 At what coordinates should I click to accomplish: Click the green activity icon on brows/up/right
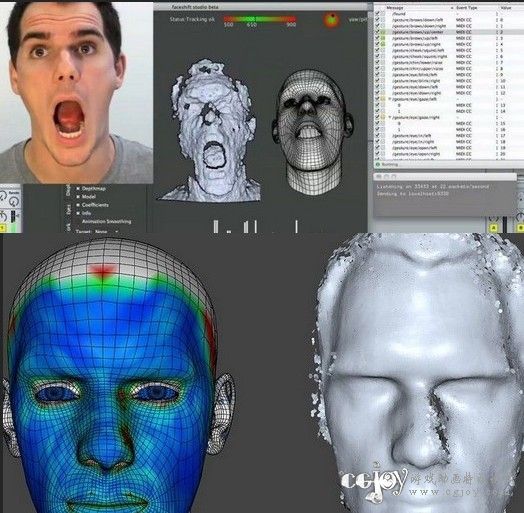click(x=383, y=44)
